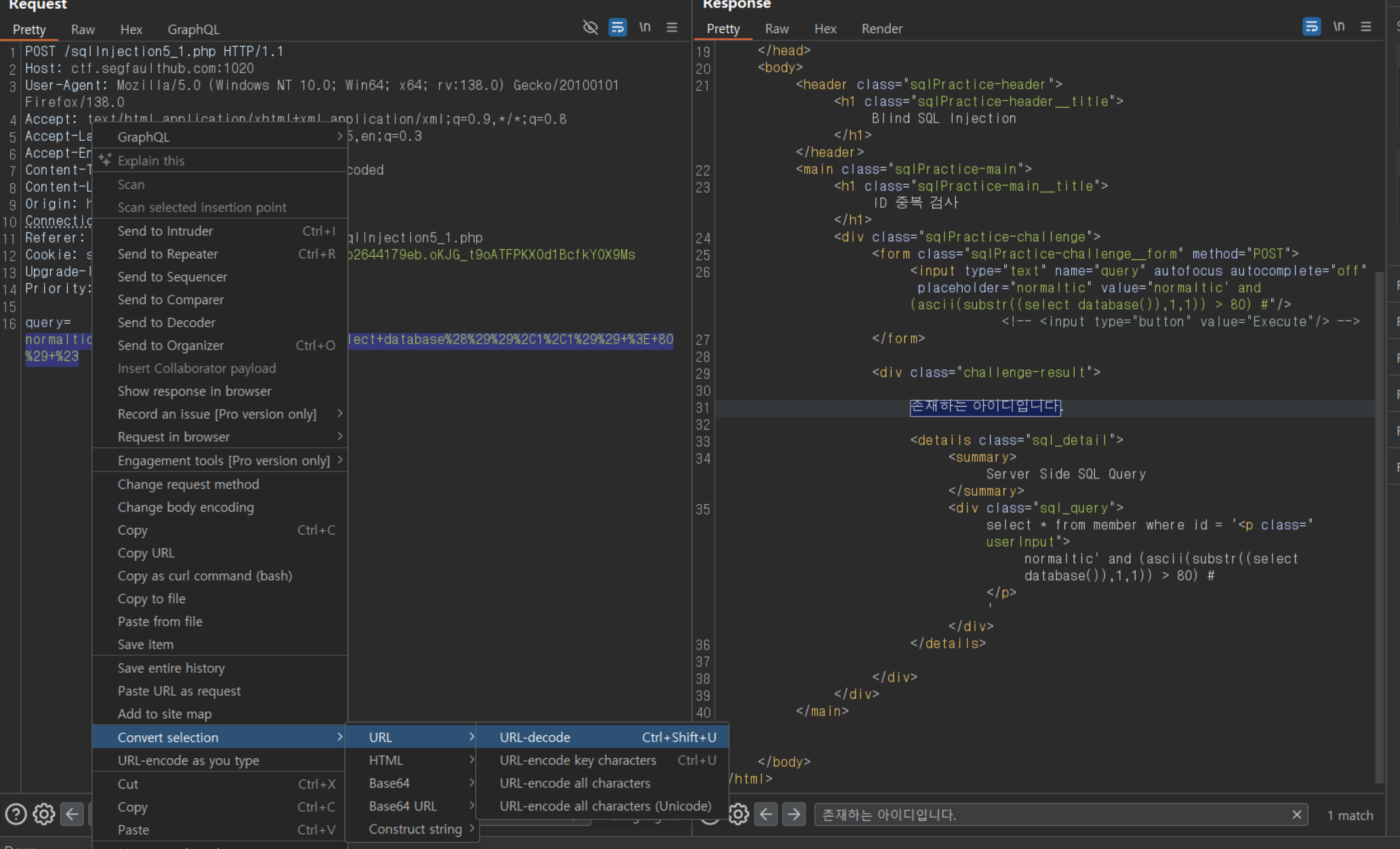Click highlighted 존재하는 아이디입니다 text in Response
This screenshot has width=1400, height=849.
click(x=986, y=407)
